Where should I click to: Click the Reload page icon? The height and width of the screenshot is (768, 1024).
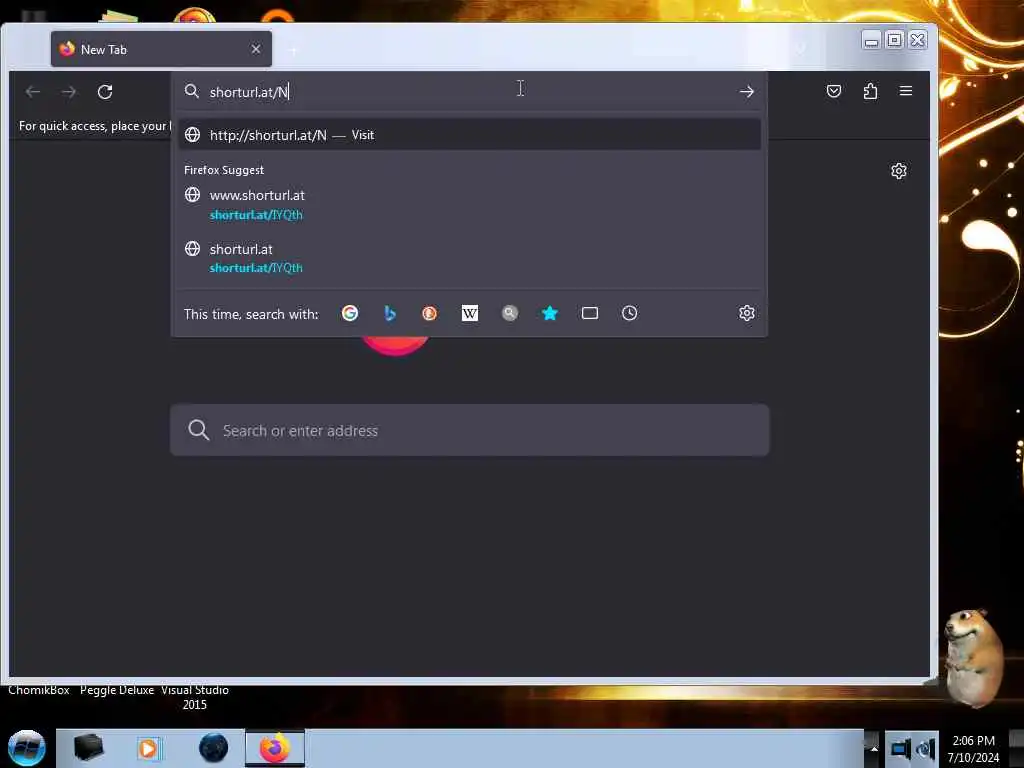click(105, 91)
